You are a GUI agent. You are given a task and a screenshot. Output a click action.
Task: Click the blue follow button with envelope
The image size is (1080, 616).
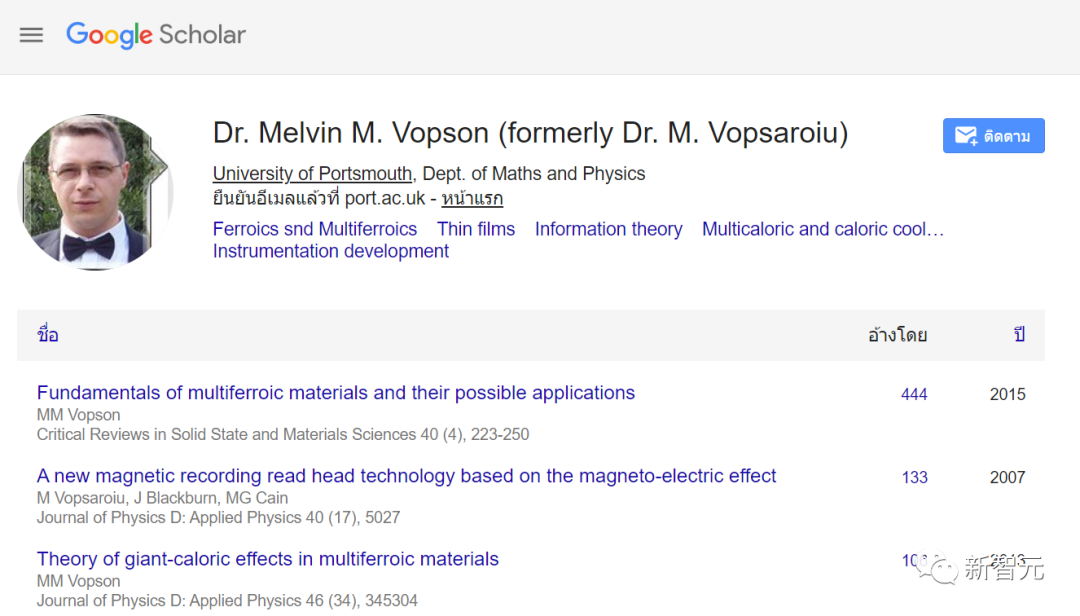(993, 136)
